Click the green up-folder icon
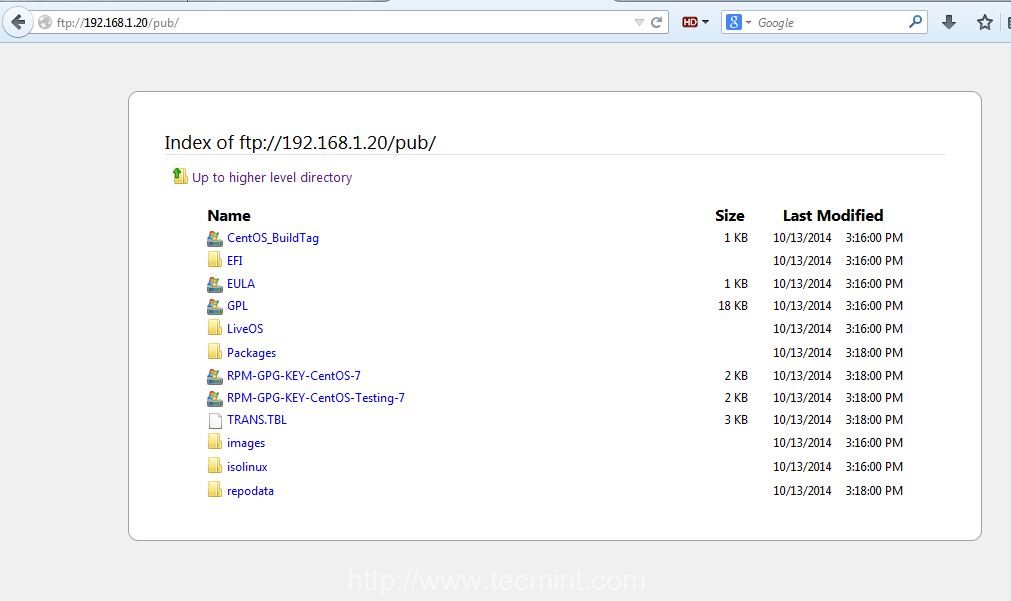1011x601 pixels. coord(178,176)
